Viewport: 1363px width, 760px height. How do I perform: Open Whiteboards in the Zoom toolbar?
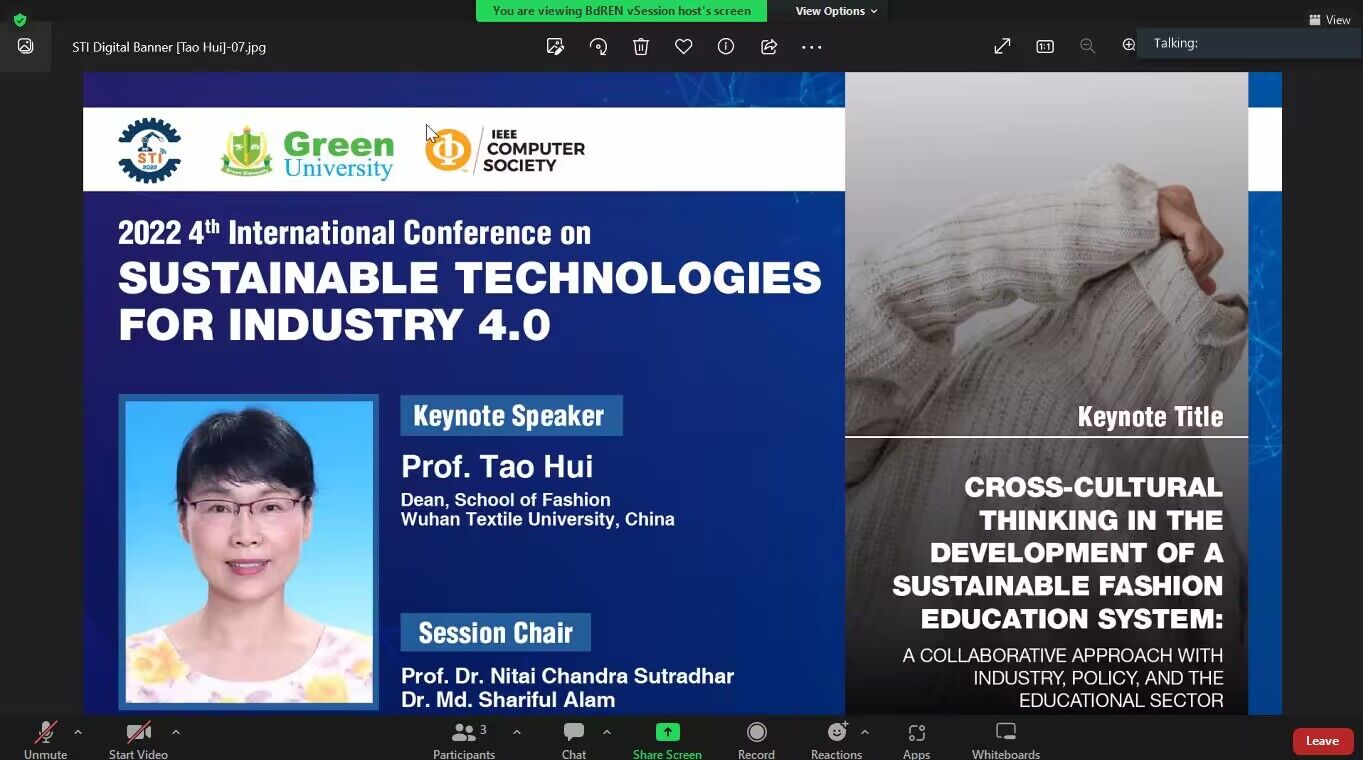pyautogui.click(x=1006, y=740)
